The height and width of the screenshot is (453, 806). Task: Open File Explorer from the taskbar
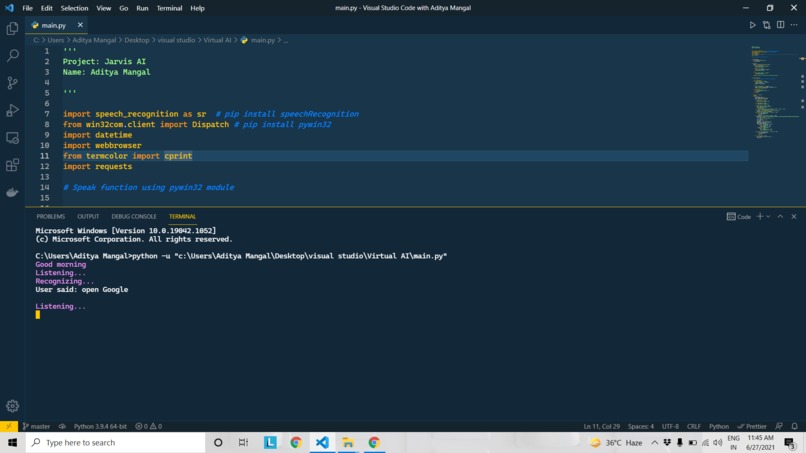click(x=348, y=442)
